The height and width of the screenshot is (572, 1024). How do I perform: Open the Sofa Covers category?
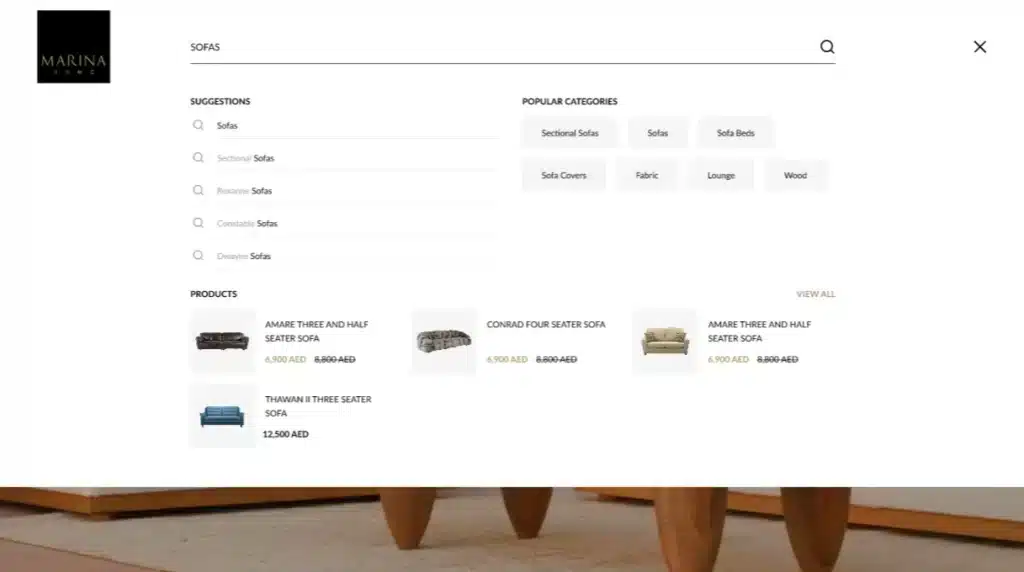point(564,175)
